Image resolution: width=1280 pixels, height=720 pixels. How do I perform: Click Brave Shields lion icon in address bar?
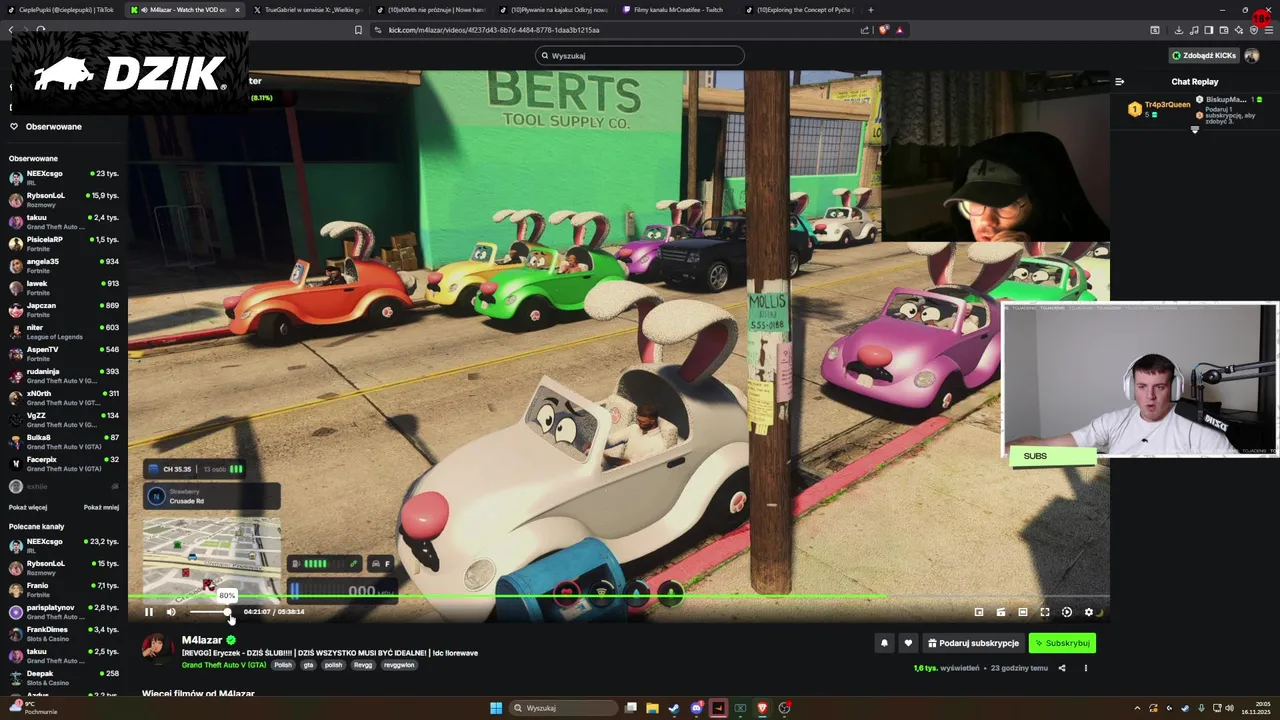pos(883,30)
